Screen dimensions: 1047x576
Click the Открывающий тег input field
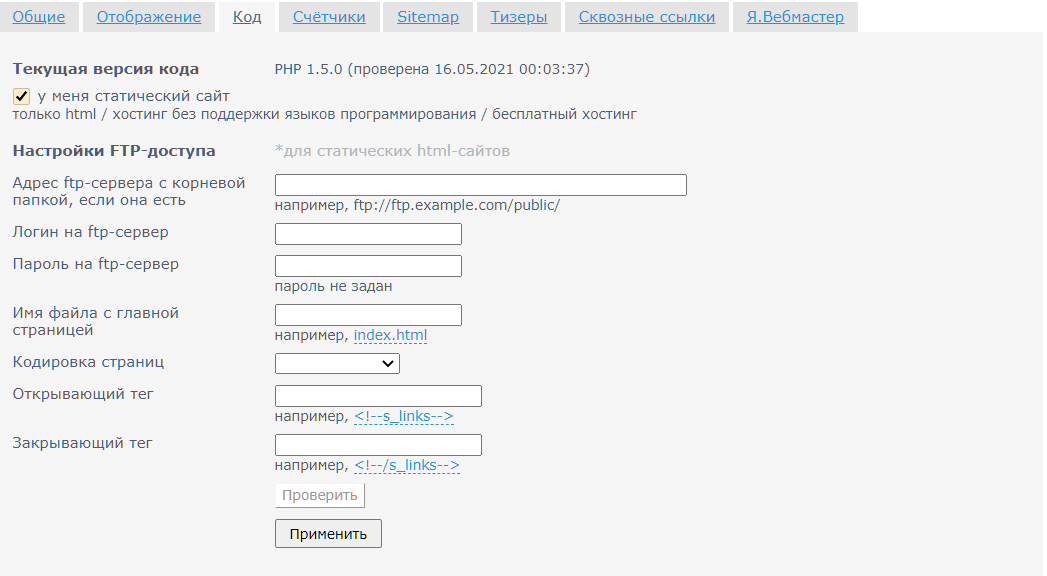(x=379, y=396)
